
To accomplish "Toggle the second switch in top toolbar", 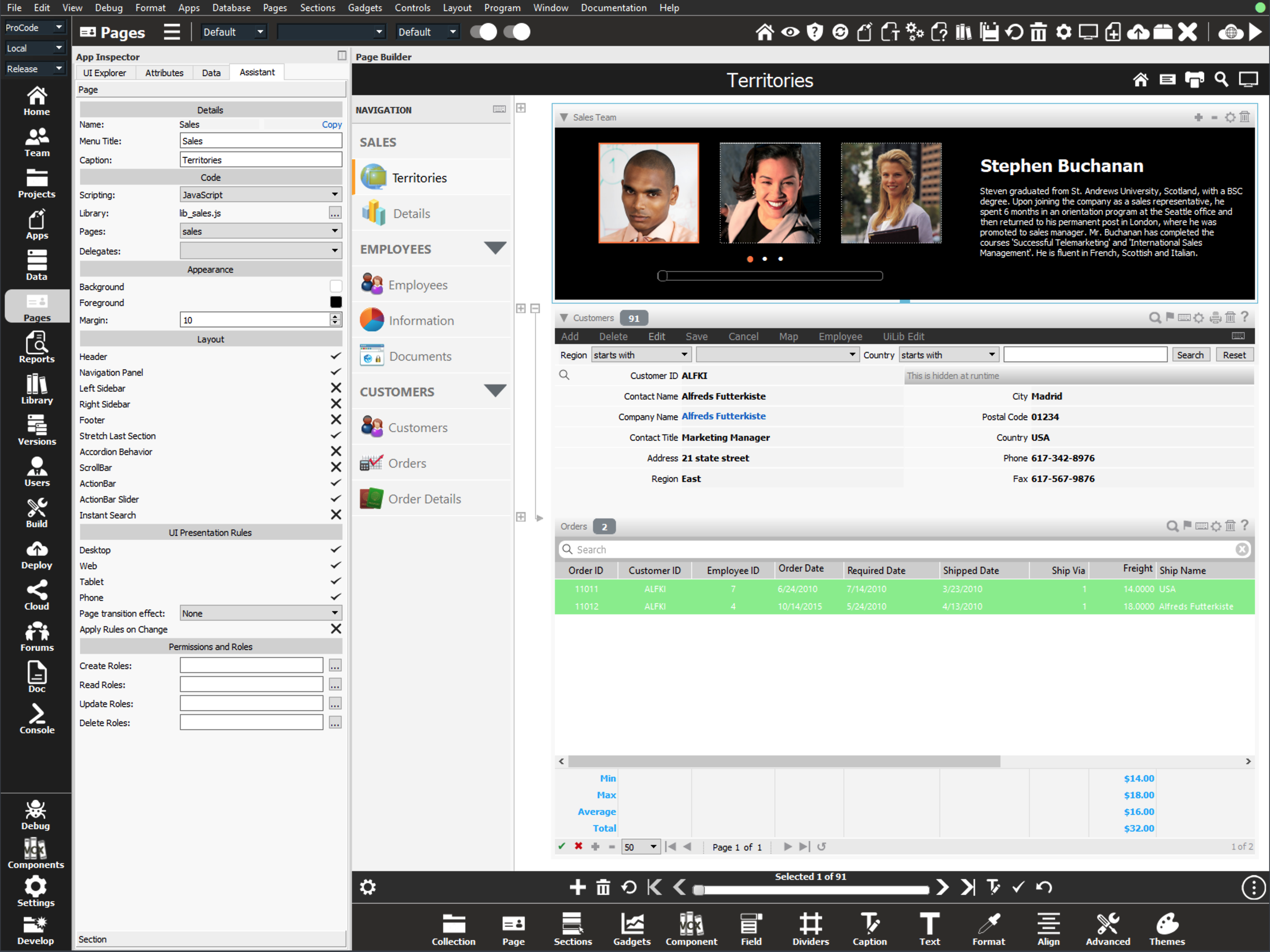I will coord(517,32).
